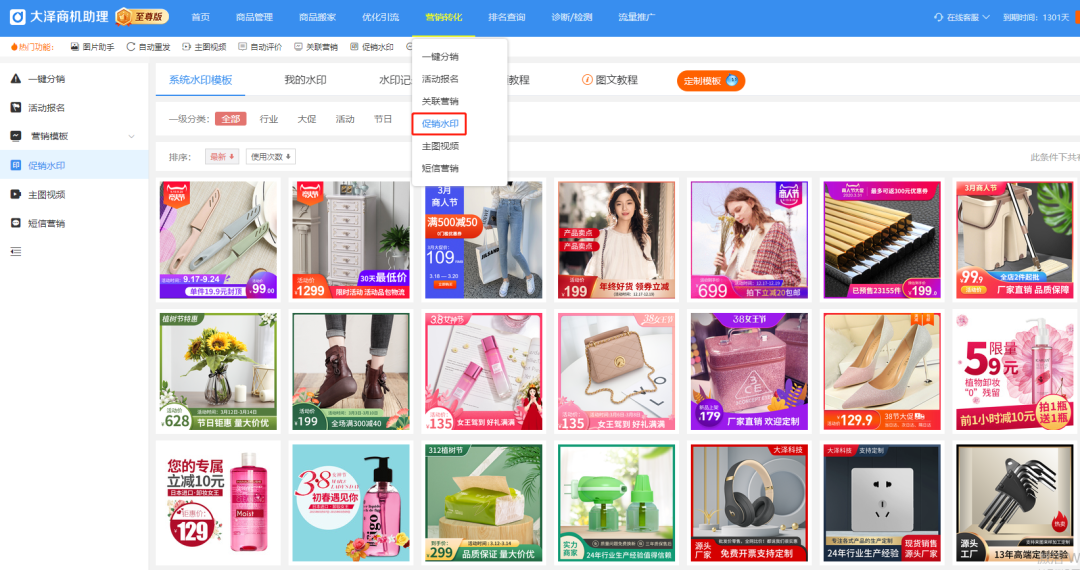This screenshot has width=1080, height=570.
Task: Open the 自动评价 hot function
Action: coord(260,47)
